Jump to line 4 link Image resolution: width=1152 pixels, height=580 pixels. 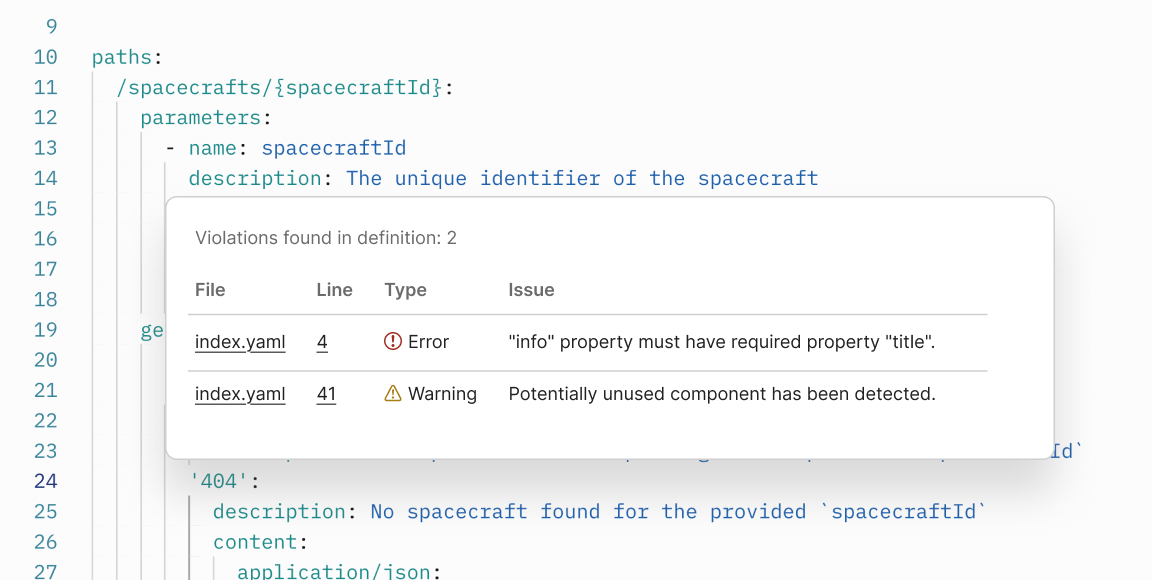tap(322, 342)
